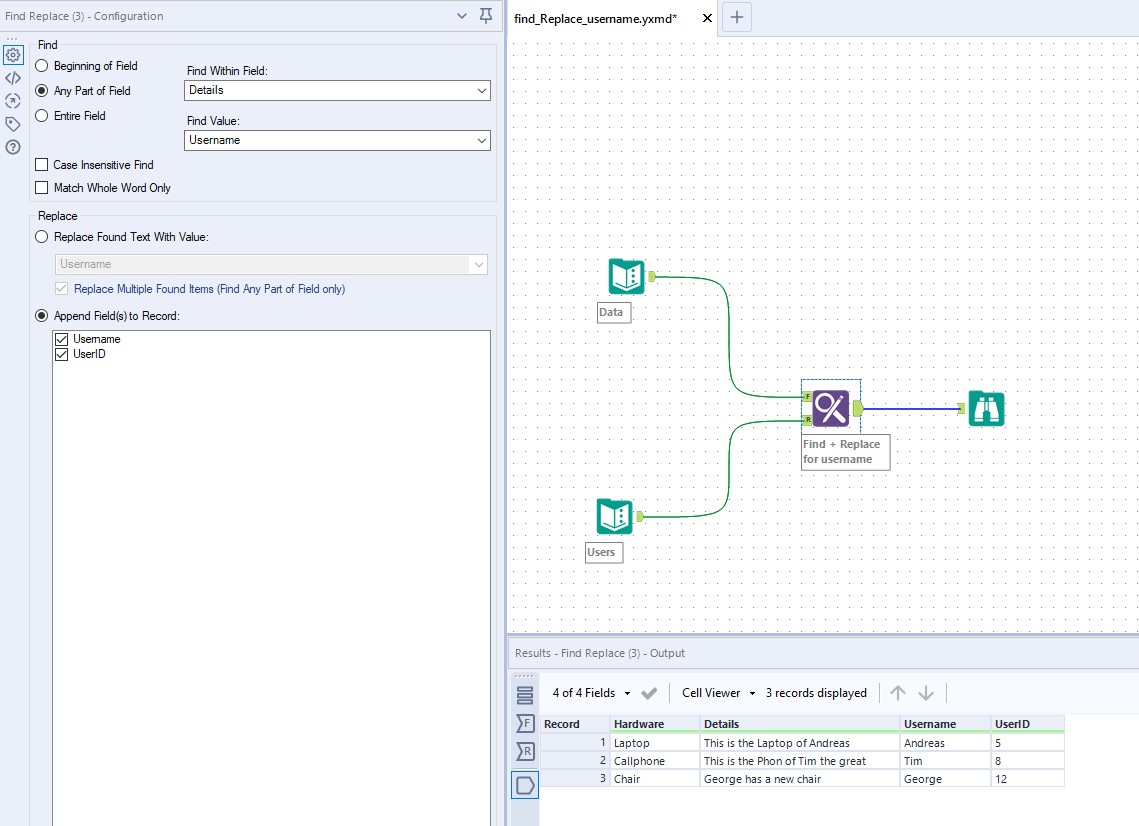Select the Browse tool on the canvas
Screen dimensions: 1139x826
986,408
